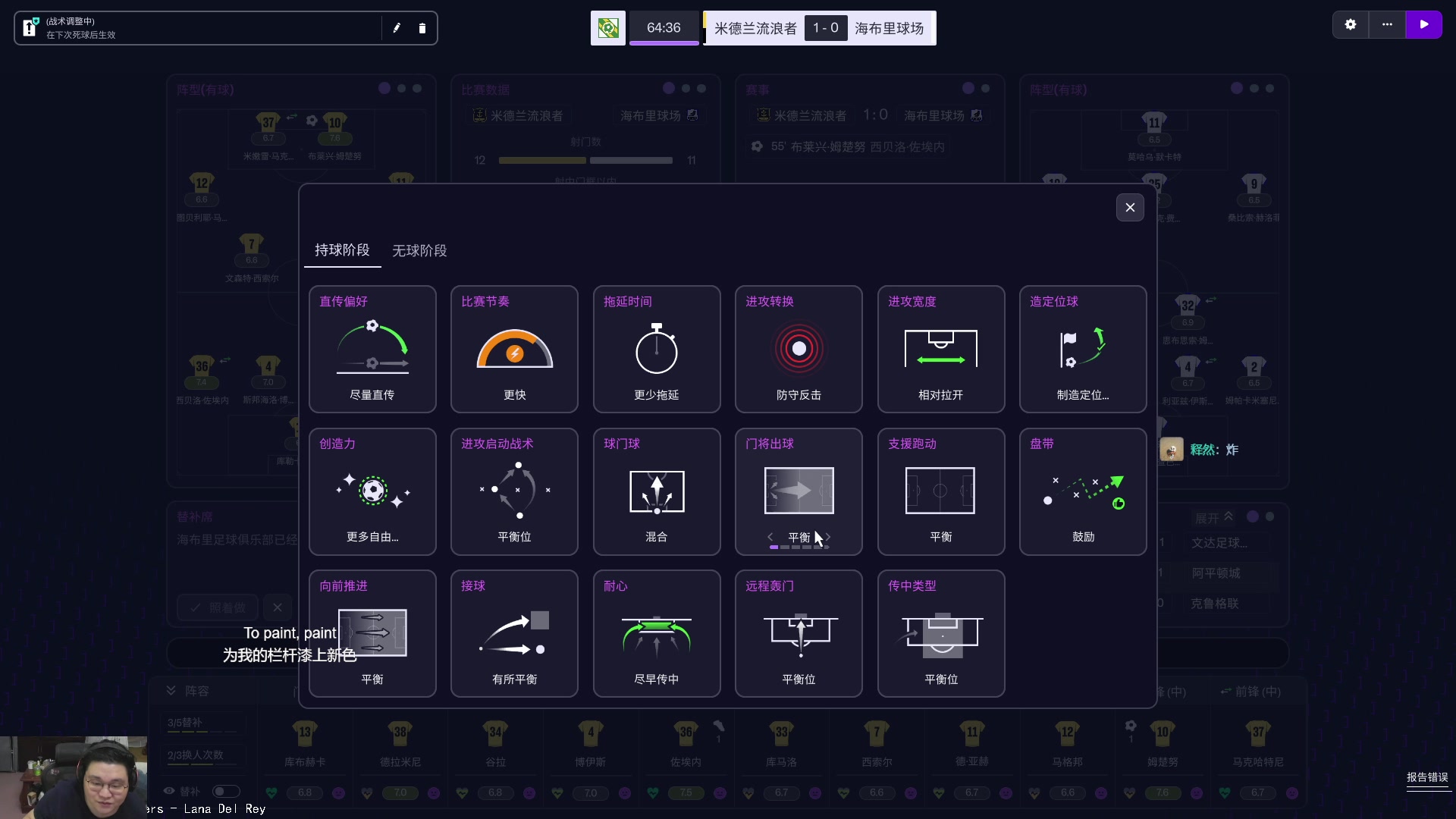The width and height of the screenshot is (1456, 819).
Task: Click left arrow on 门将出球 option
Action: [x=770, y=537]
